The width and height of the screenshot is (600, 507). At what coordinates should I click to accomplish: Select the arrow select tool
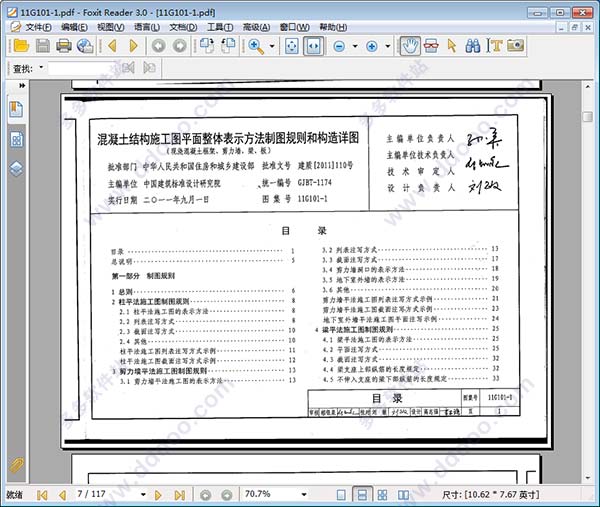pyautogui.click(x=452, y=46)
